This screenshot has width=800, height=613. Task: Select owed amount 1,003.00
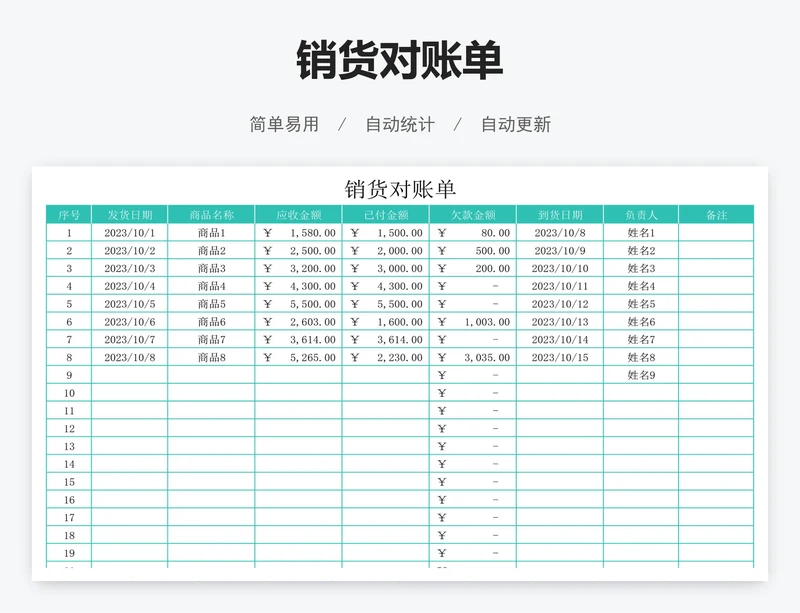pyautogui.click(x=473, y=322)
